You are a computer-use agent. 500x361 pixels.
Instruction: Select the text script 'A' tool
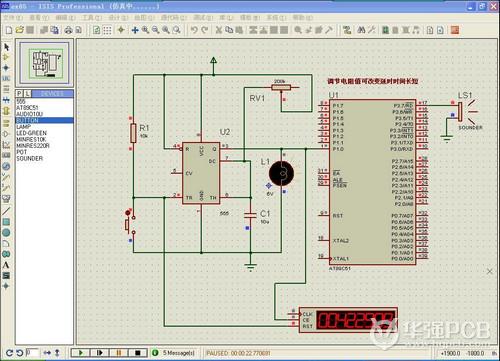[6, 265]
